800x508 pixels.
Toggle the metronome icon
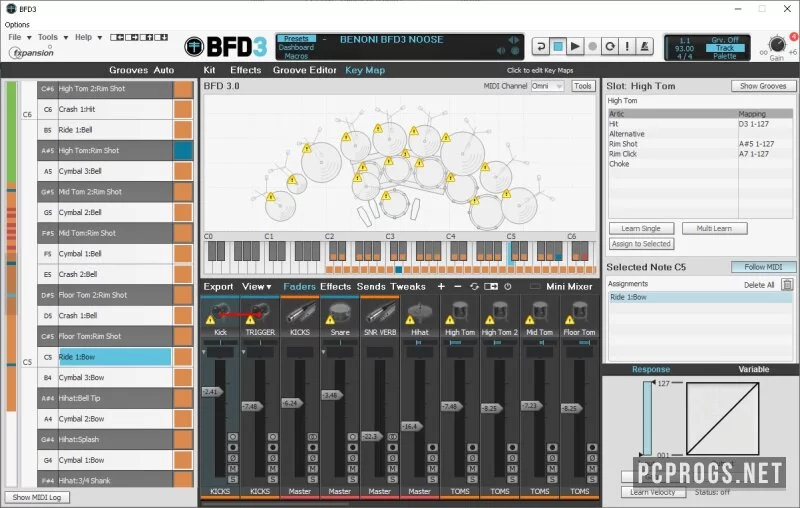(644, 46)
